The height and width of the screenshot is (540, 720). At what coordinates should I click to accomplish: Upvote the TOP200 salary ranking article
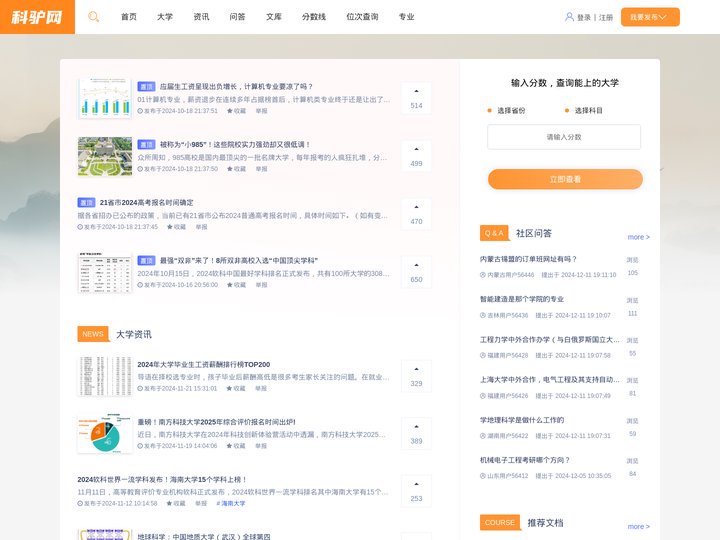[x=416, y=376]
